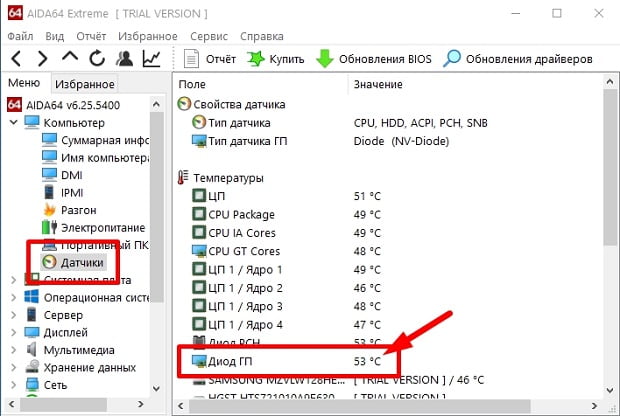Refresh using the circular arrow icon
The width and height of the screenshot is (620, 416).
[97, 59]
